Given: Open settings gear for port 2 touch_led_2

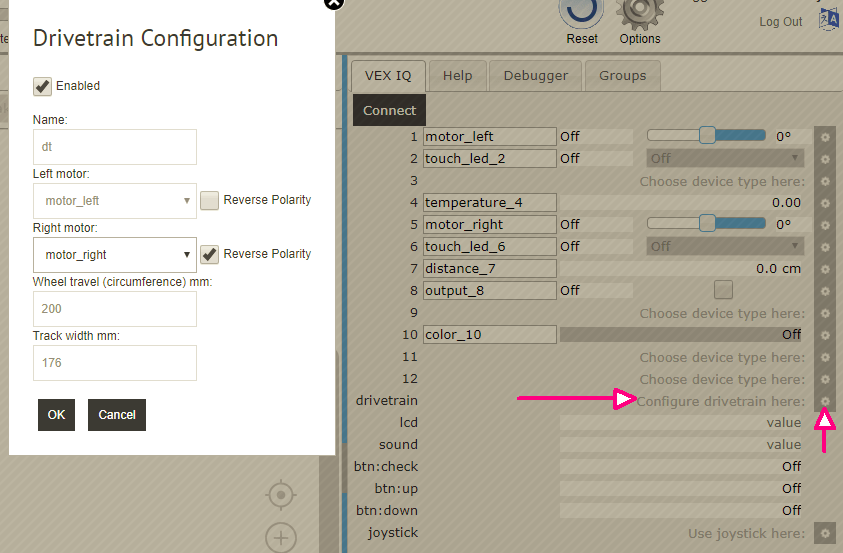Looking at the screenshot, I should click(825, 159).
